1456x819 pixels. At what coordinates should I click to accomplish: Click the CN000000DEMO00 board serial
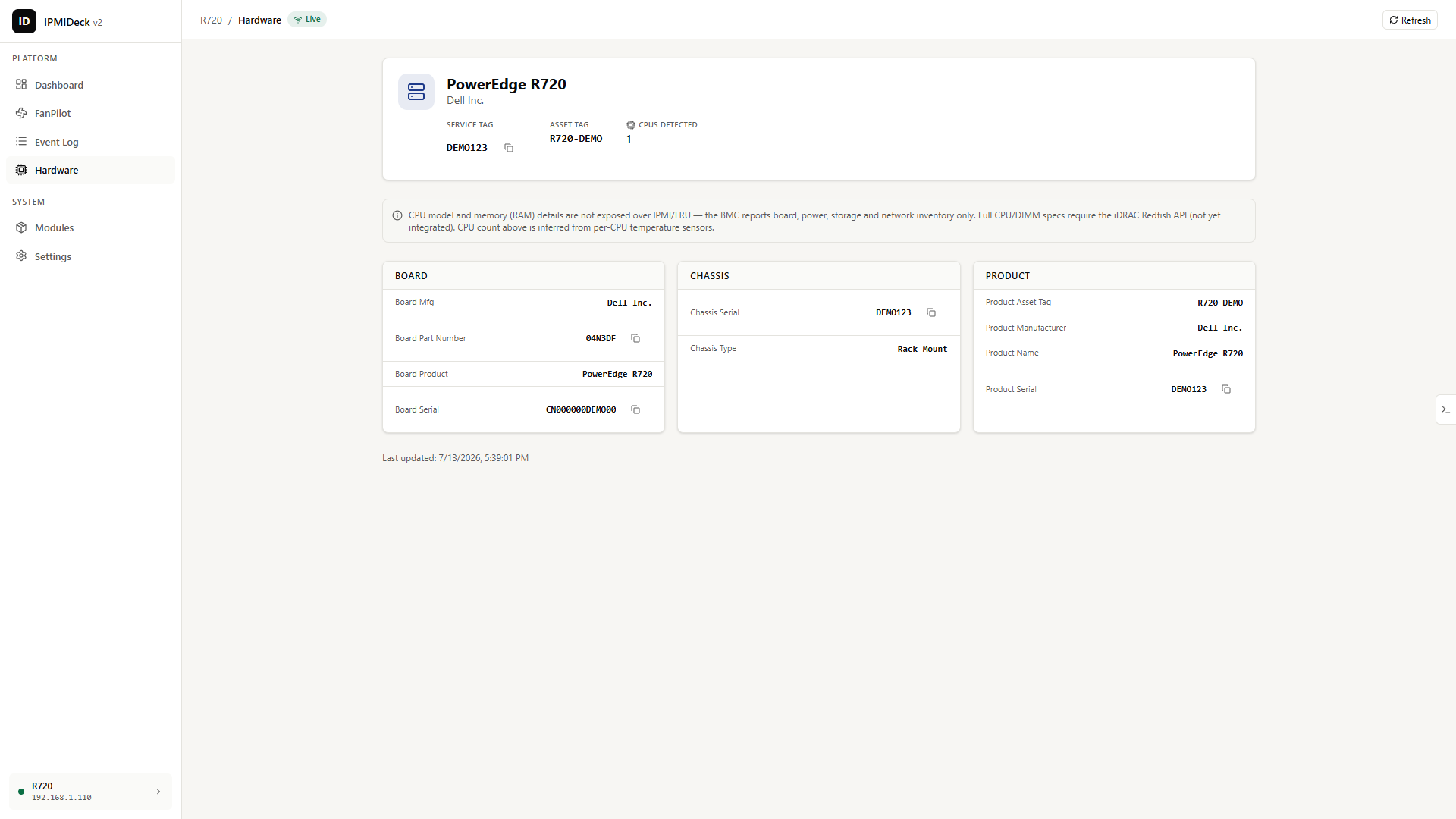581,409
